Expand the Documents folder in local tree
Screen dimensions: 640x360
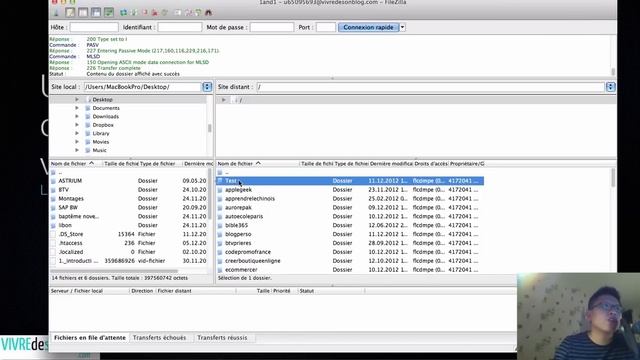pyautogui.click(x=77, y=108)
